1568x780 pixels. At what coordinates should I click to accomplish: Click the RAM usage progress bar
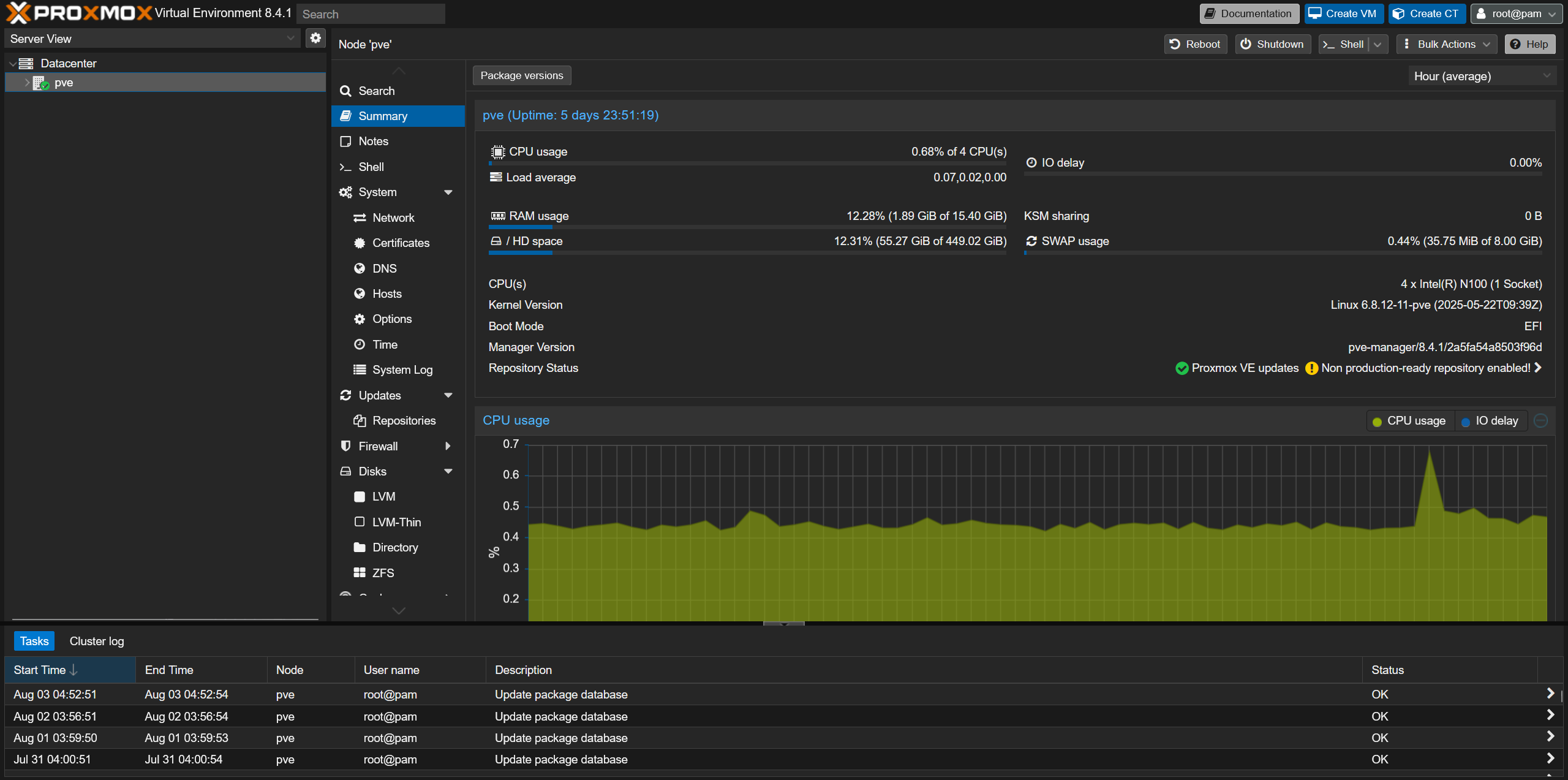pos(747,227)
